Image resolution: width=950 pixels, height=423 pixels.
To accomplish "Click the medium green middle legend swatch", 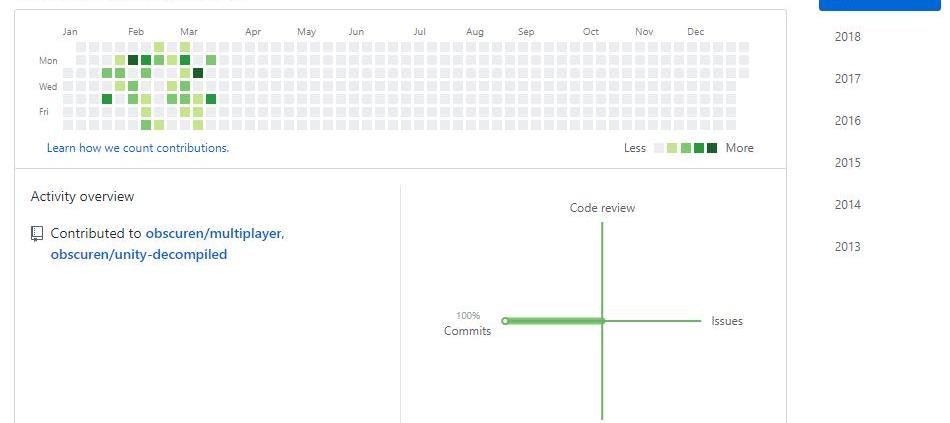I will pos(686,148).
